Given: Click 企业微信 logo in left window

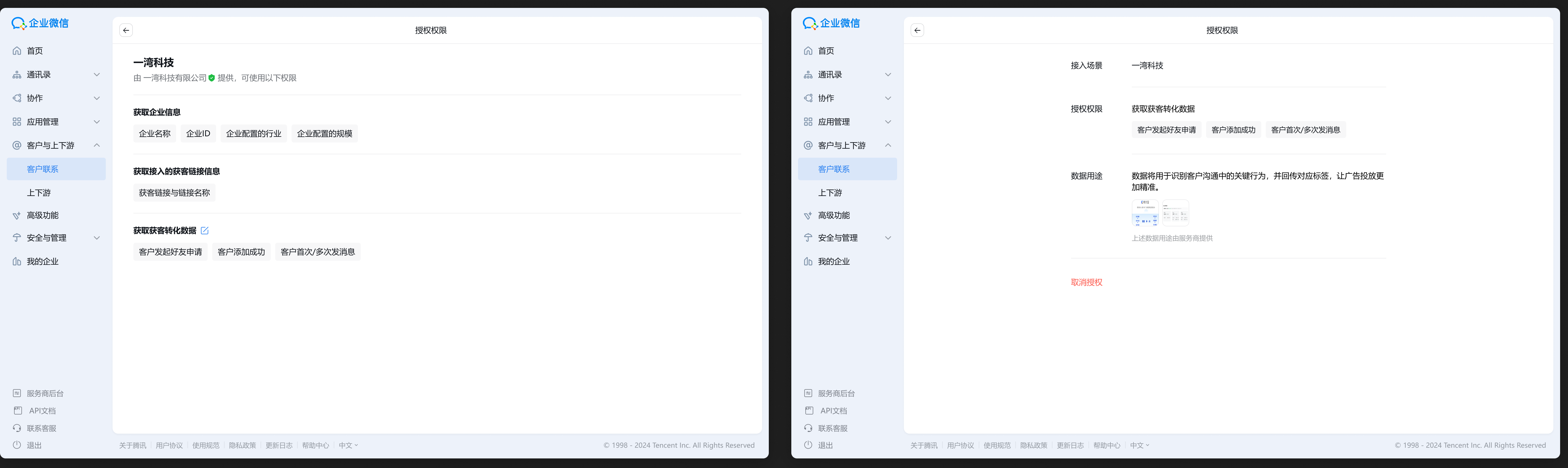Looking at the screenshot, I should click(40, 23).
